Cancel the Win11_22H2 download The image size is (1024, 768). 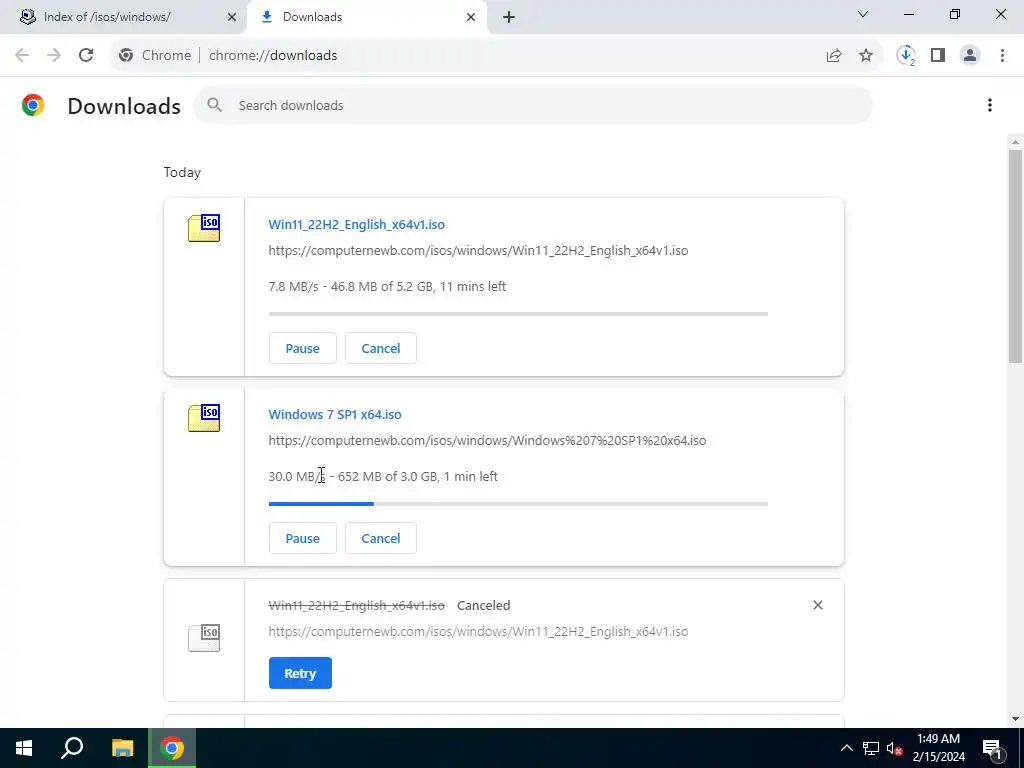point(381,348)
